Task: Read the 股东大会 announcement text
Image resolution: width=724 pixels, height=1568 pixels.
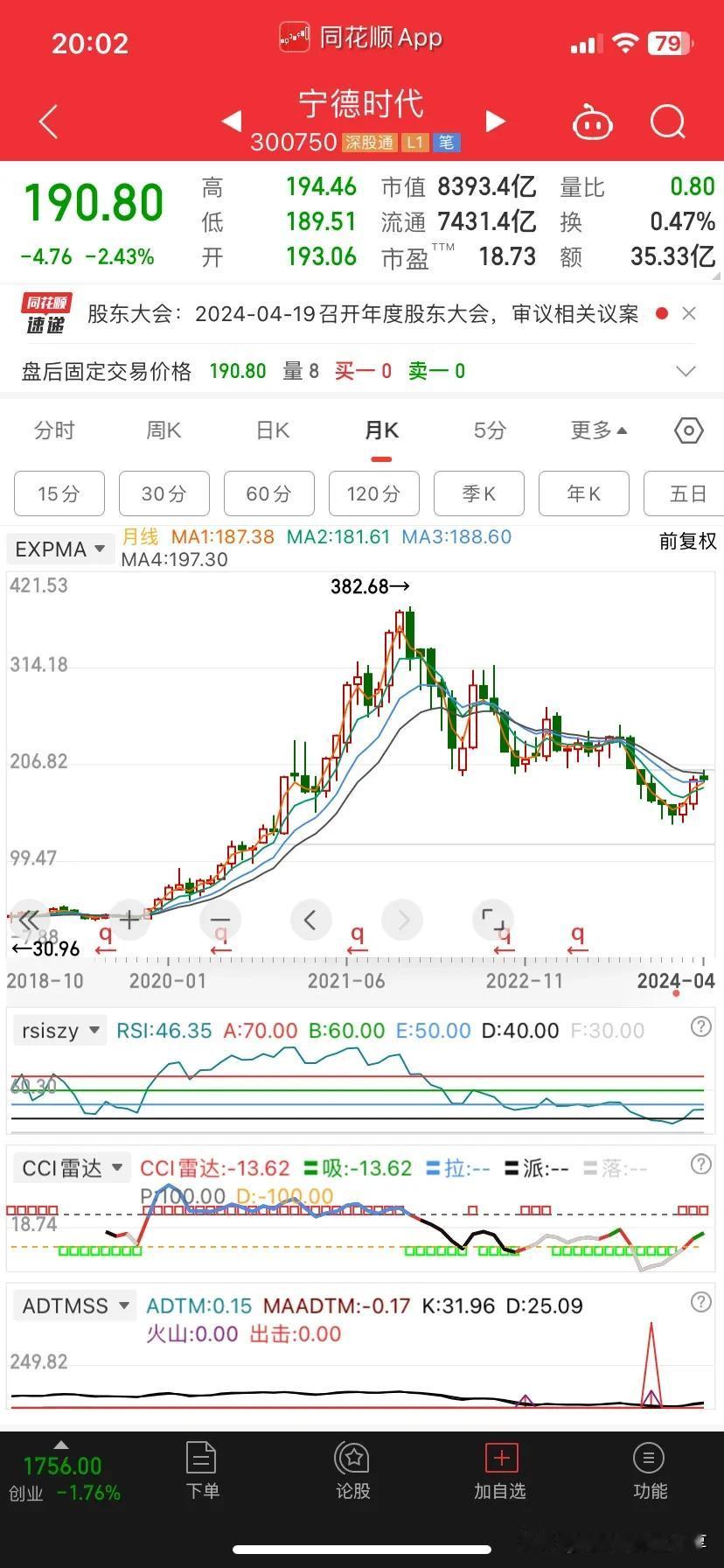Action: point(363,314)
